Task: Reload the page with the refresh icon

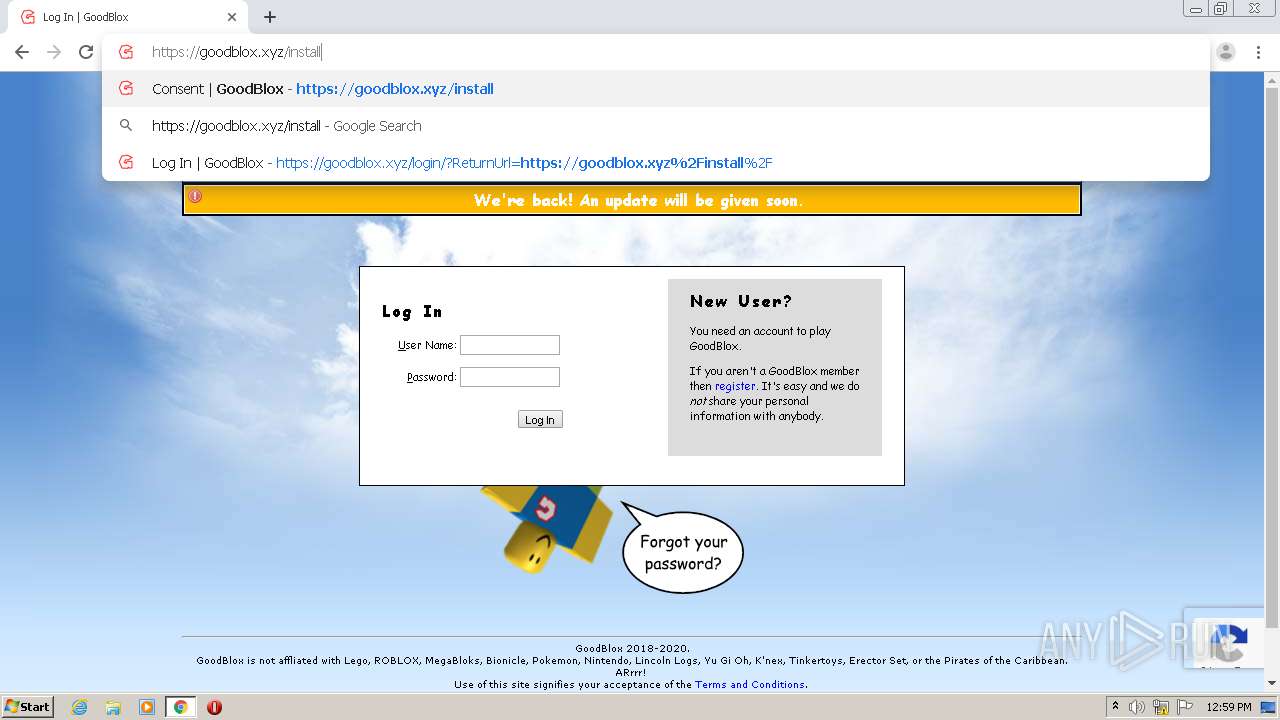Action: 86,52
